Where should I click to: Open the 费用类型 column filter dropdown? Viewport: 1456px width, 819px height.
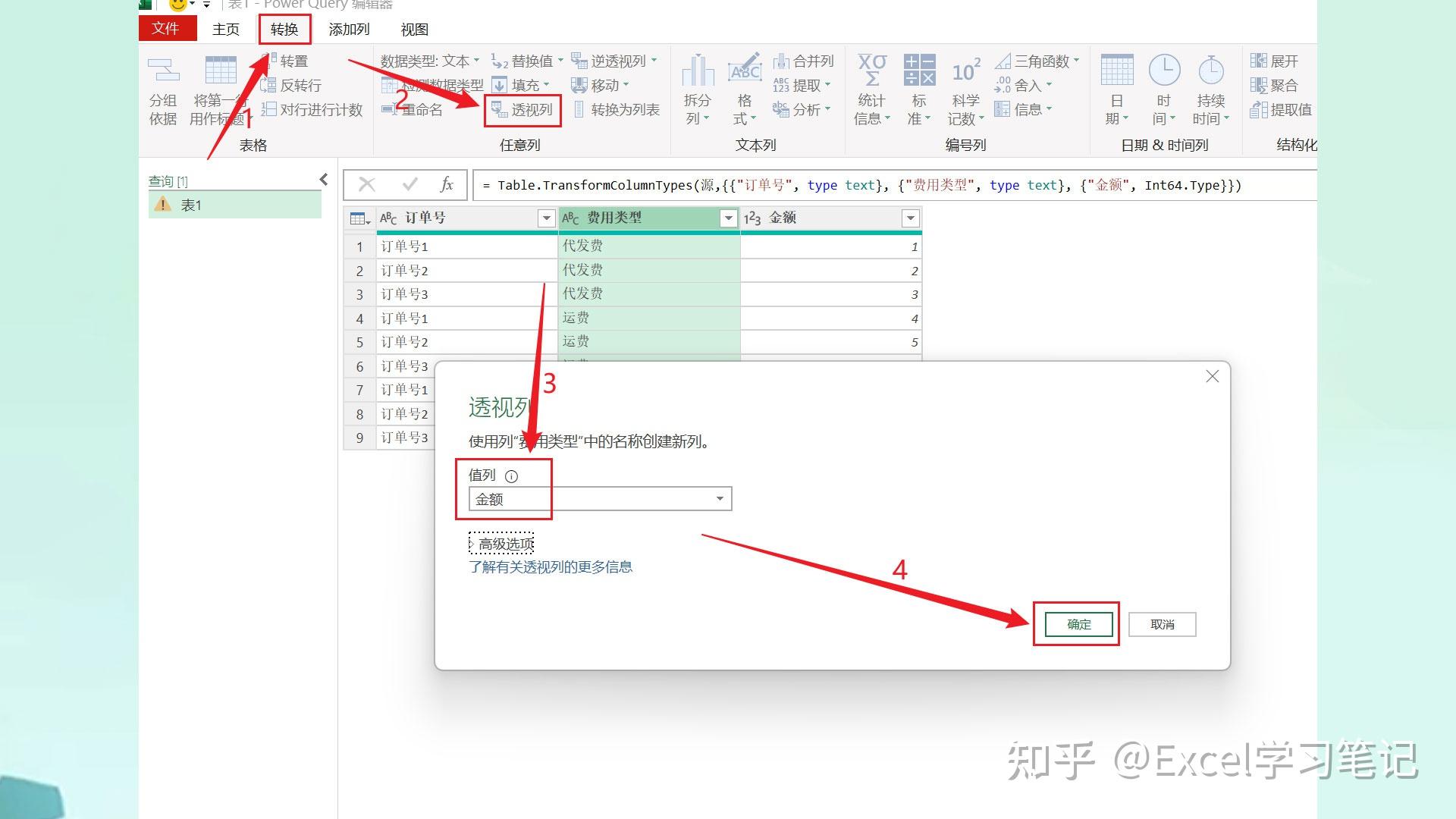pyautogui.click(x=728, y=218)
